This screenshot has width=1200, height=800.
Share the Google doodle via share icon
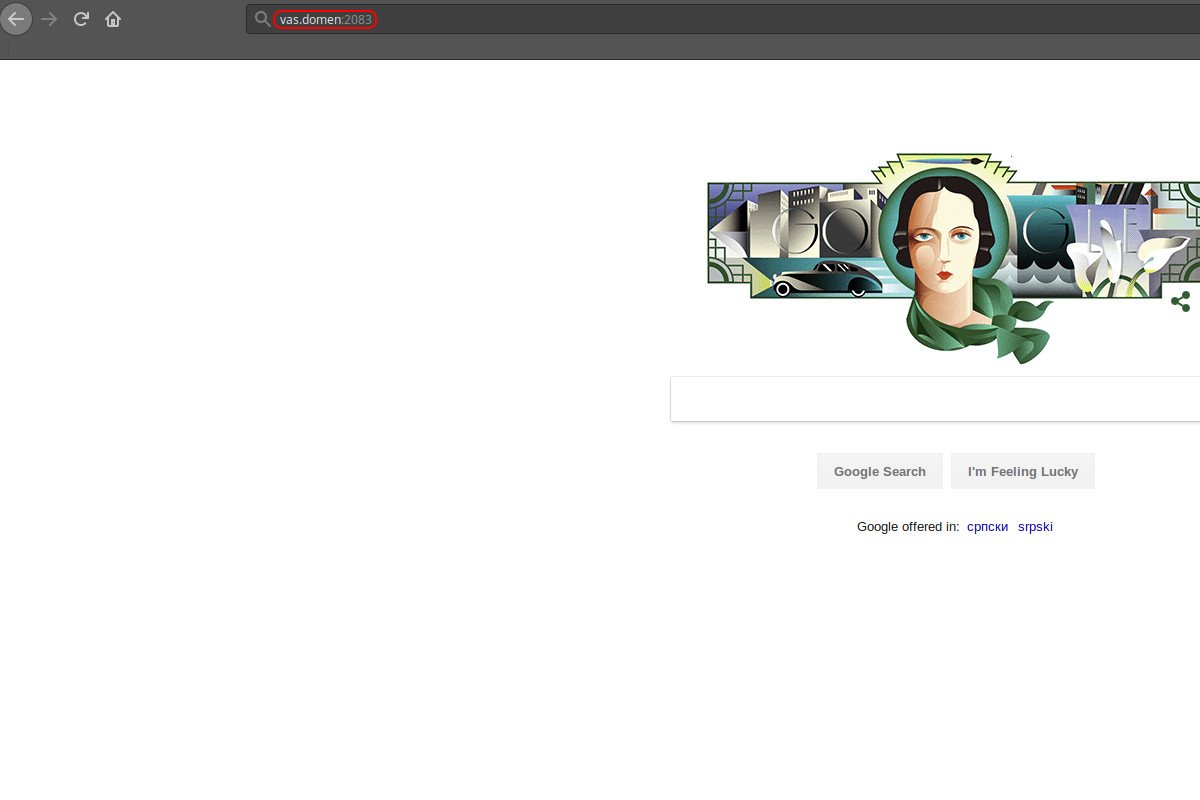point(1181,301)
